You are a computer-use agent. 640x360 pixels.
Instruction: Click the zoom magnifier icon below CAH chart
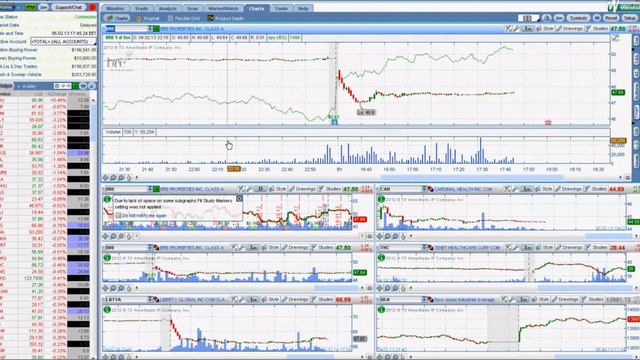(x=388, y=236)
